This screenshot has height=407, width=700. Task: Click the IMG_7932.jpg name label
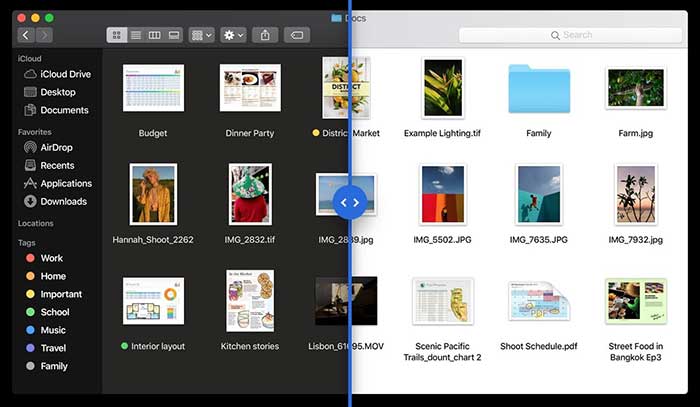click(636, 240)
